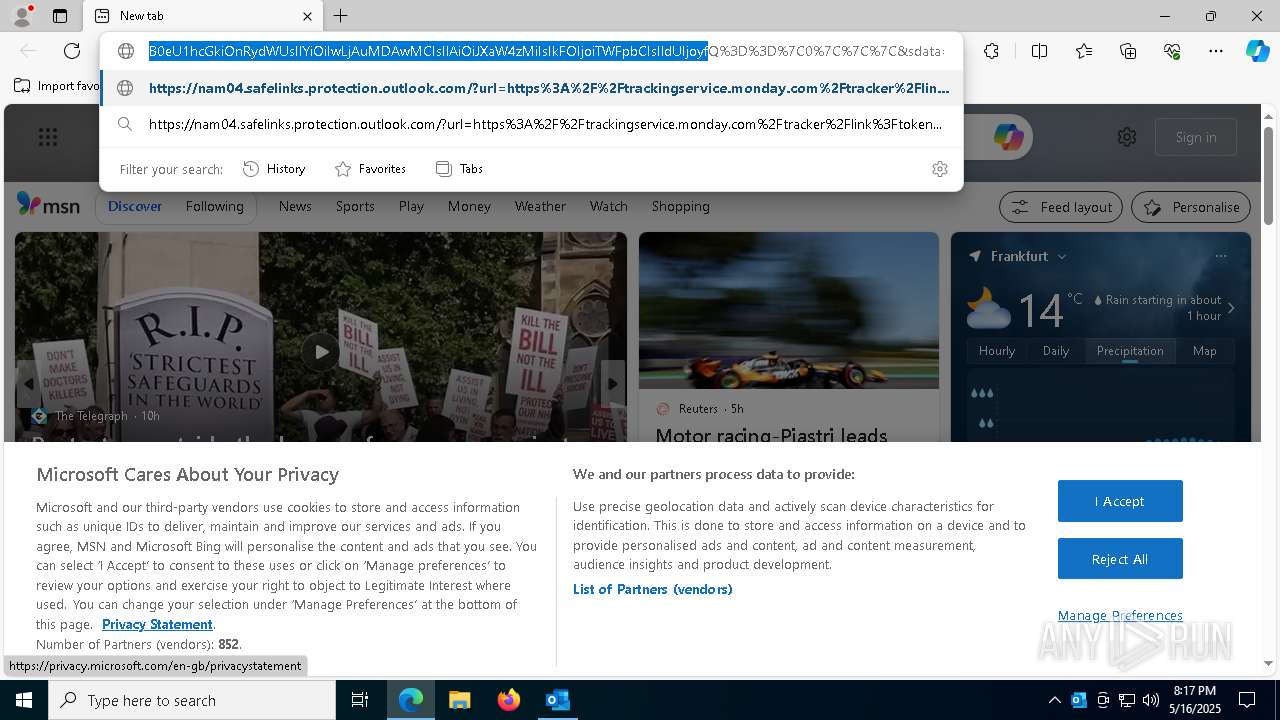Open MSN page settings gear

pos(1127,137)
